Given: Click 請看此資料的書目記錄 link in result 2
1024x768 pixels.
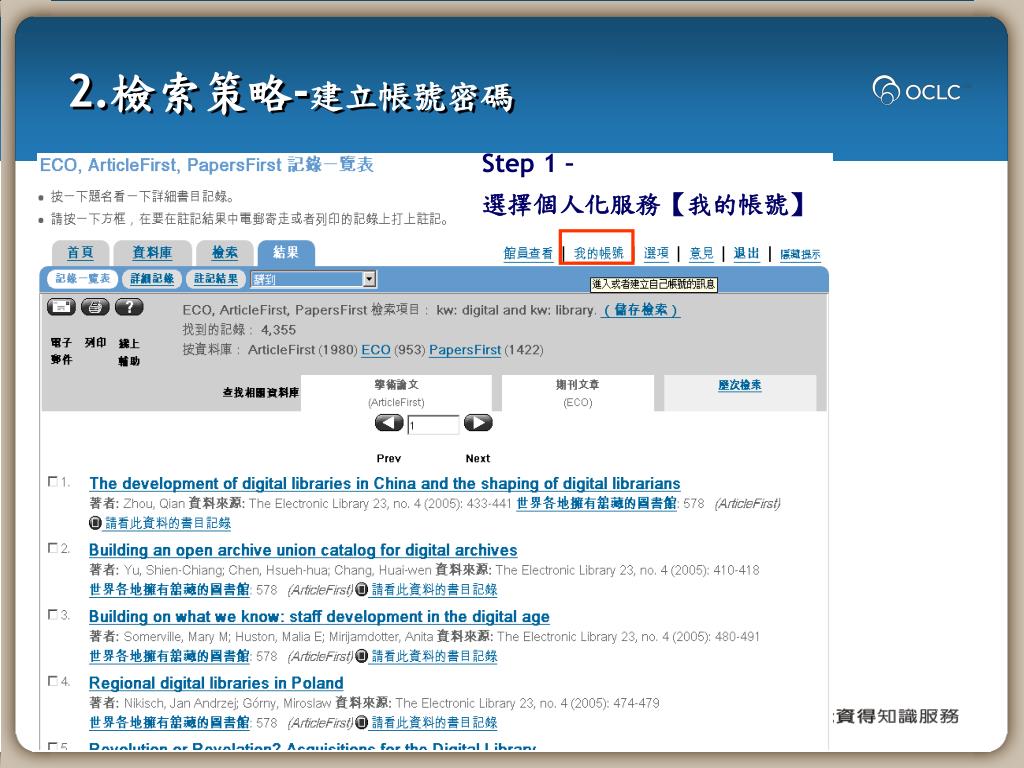Looking at the screenshot, I should click(434, 590).
